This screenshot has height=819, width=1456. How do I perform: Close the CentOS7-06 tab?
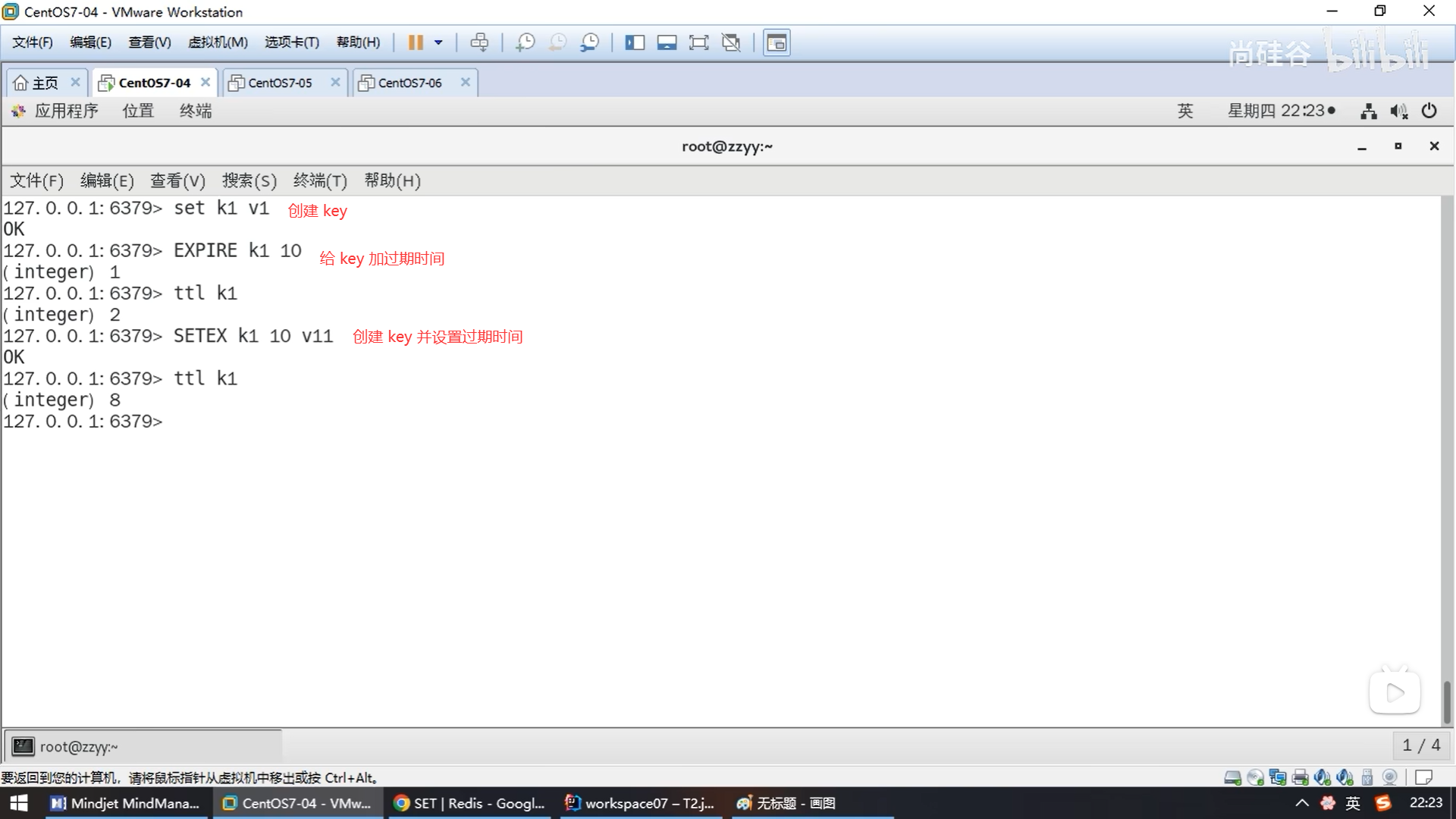pyautogui.click(x=466, y=82)
